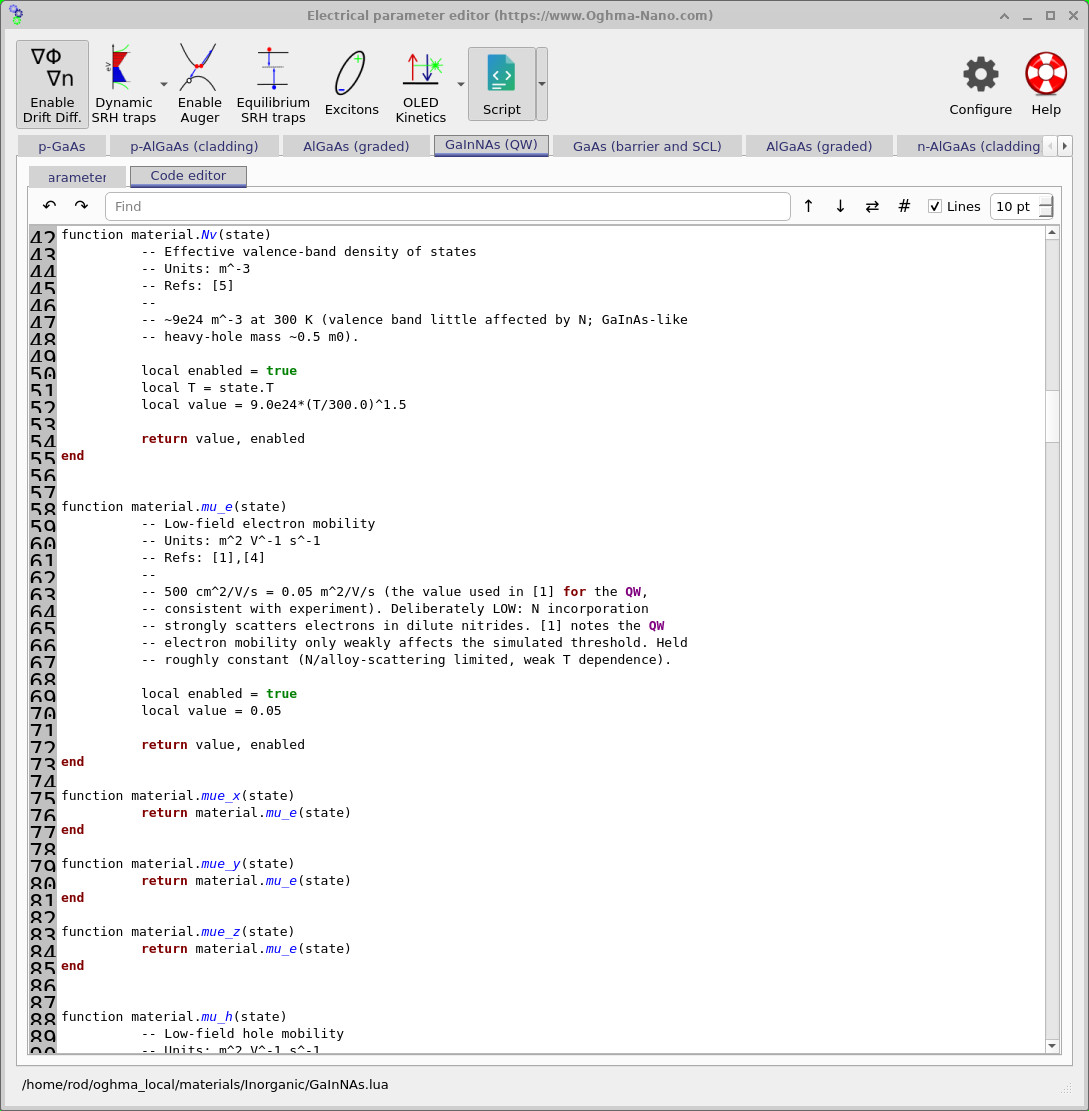The height and width of the screenshot is (1111, 1089).
Task: Toggle the Enable Auger icon
Action: 199,84
